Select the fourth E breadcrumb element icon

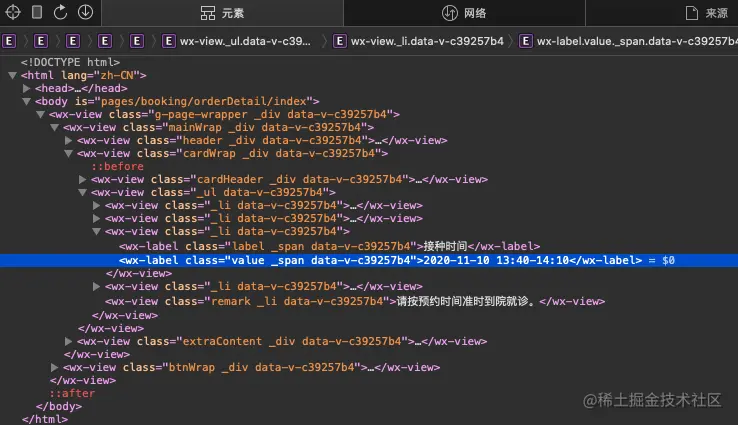(x=105, y=41)
